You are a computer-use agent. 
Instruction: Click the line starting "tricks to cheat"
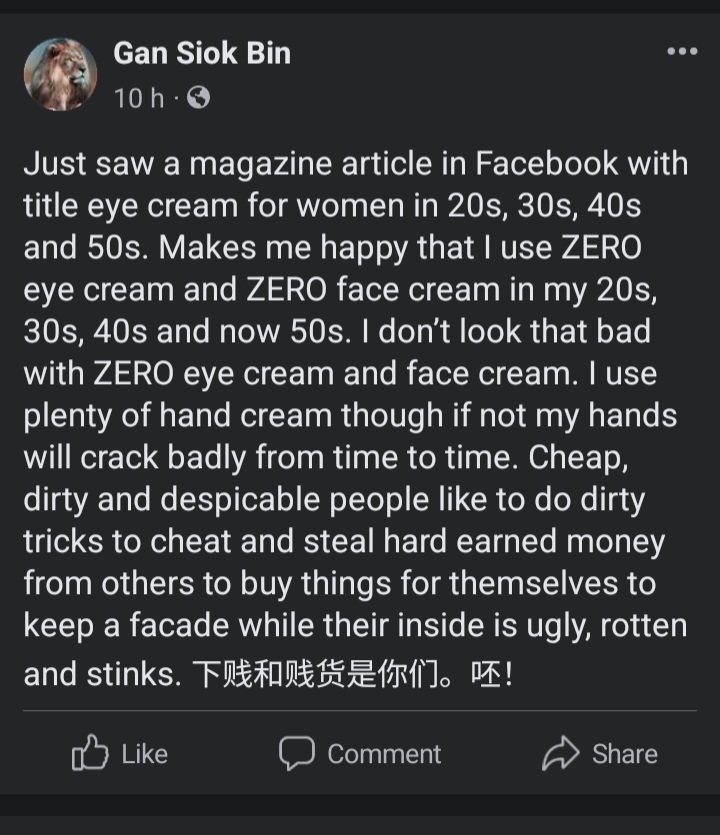pyautogui.click(x=344, y=541)
